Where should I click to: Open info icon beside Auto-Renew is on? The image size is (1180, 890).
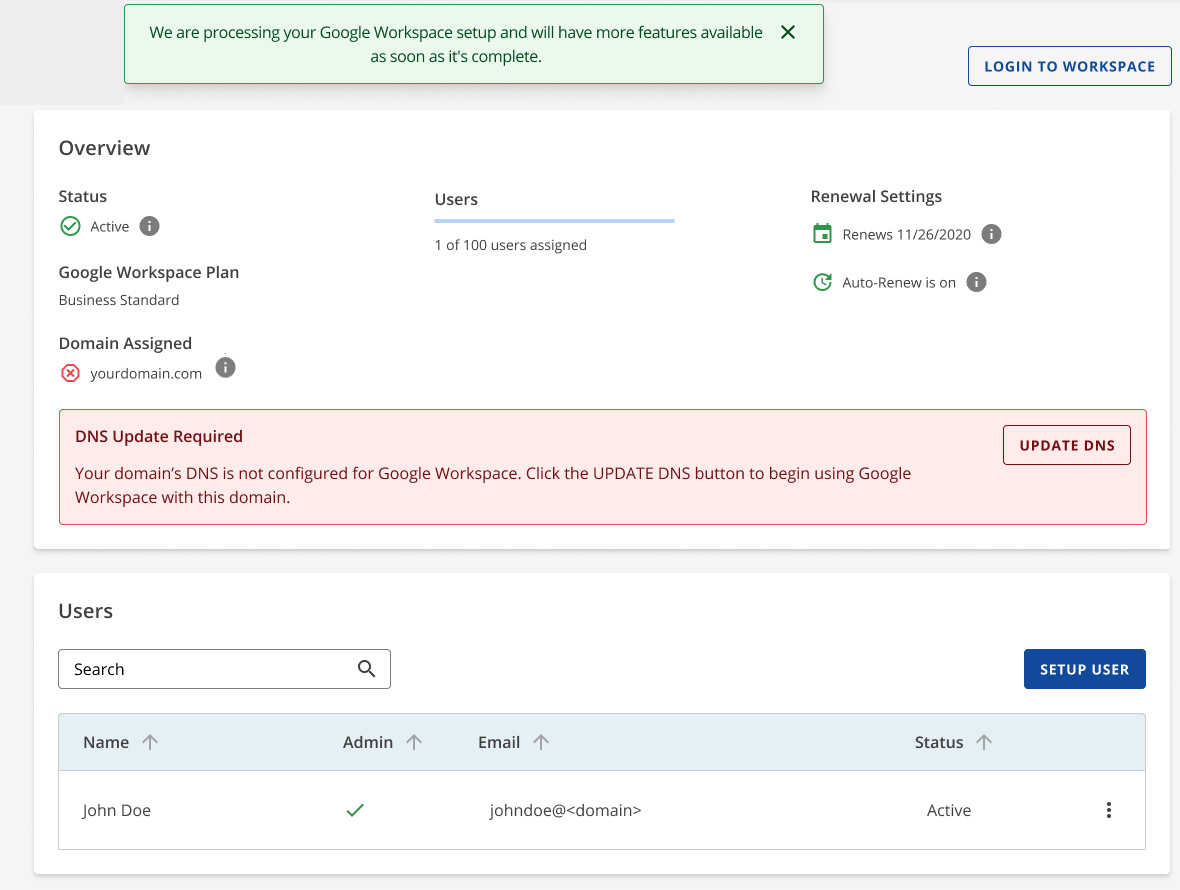point(976,282)
